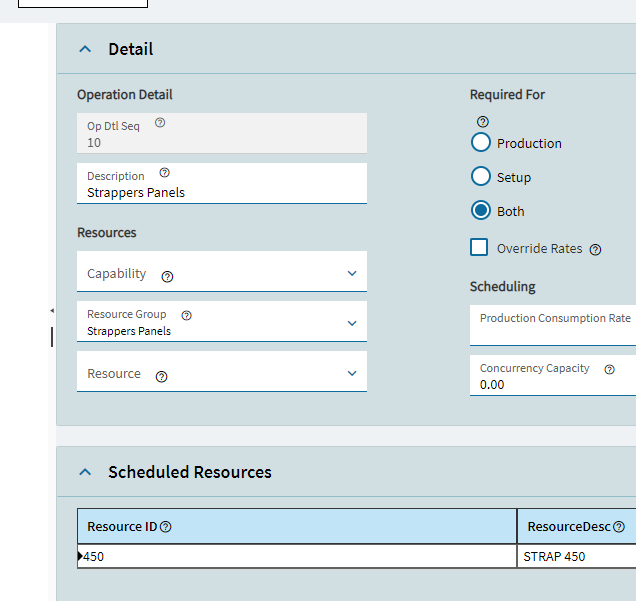
Task: Select the Setup radio button
Action: pyautogui.click(x=481, y=177)
